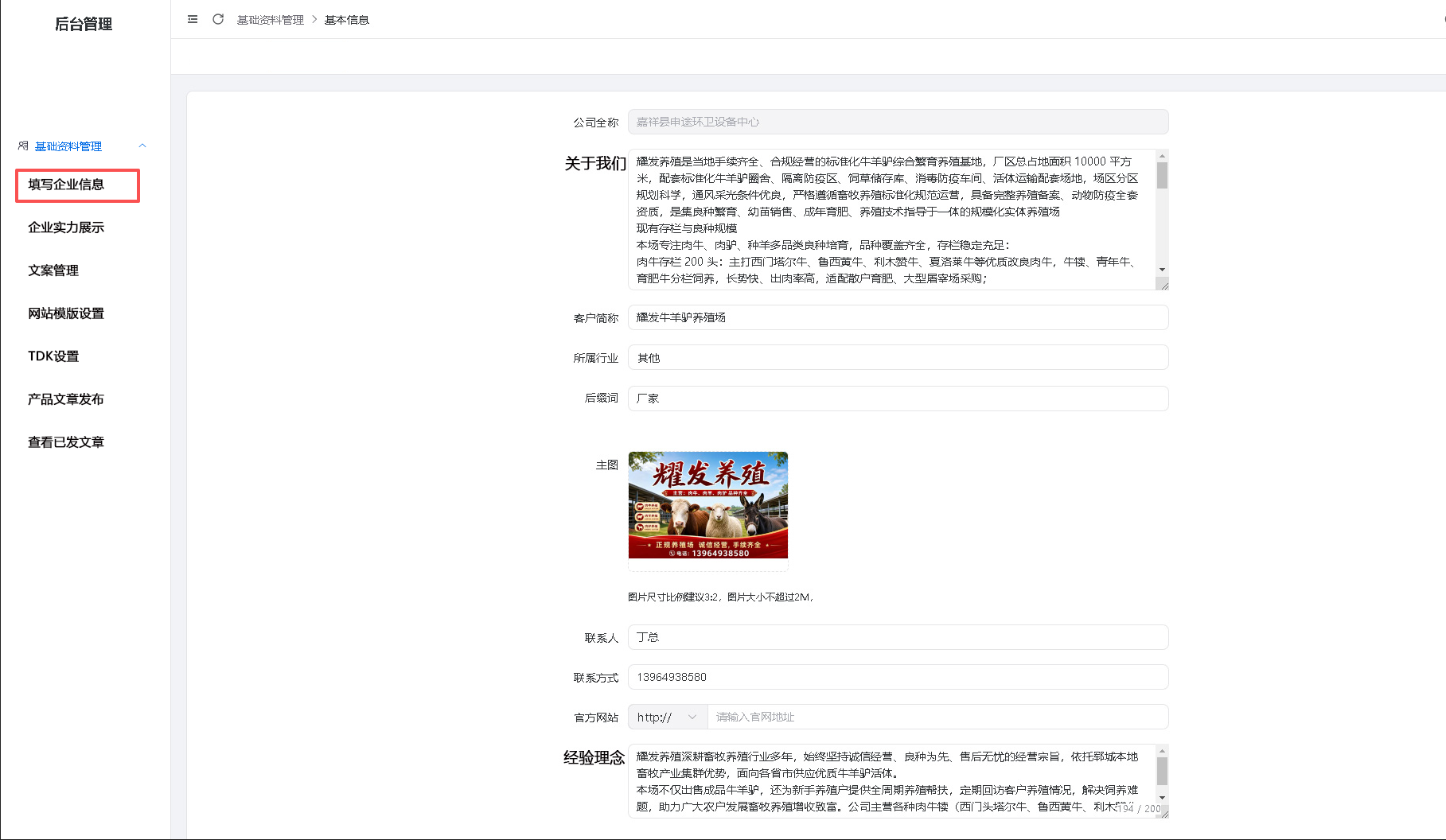This screenshot has height=840, width=1446.
Task: Open 企业实力展示 menu item
Action: 66,227
